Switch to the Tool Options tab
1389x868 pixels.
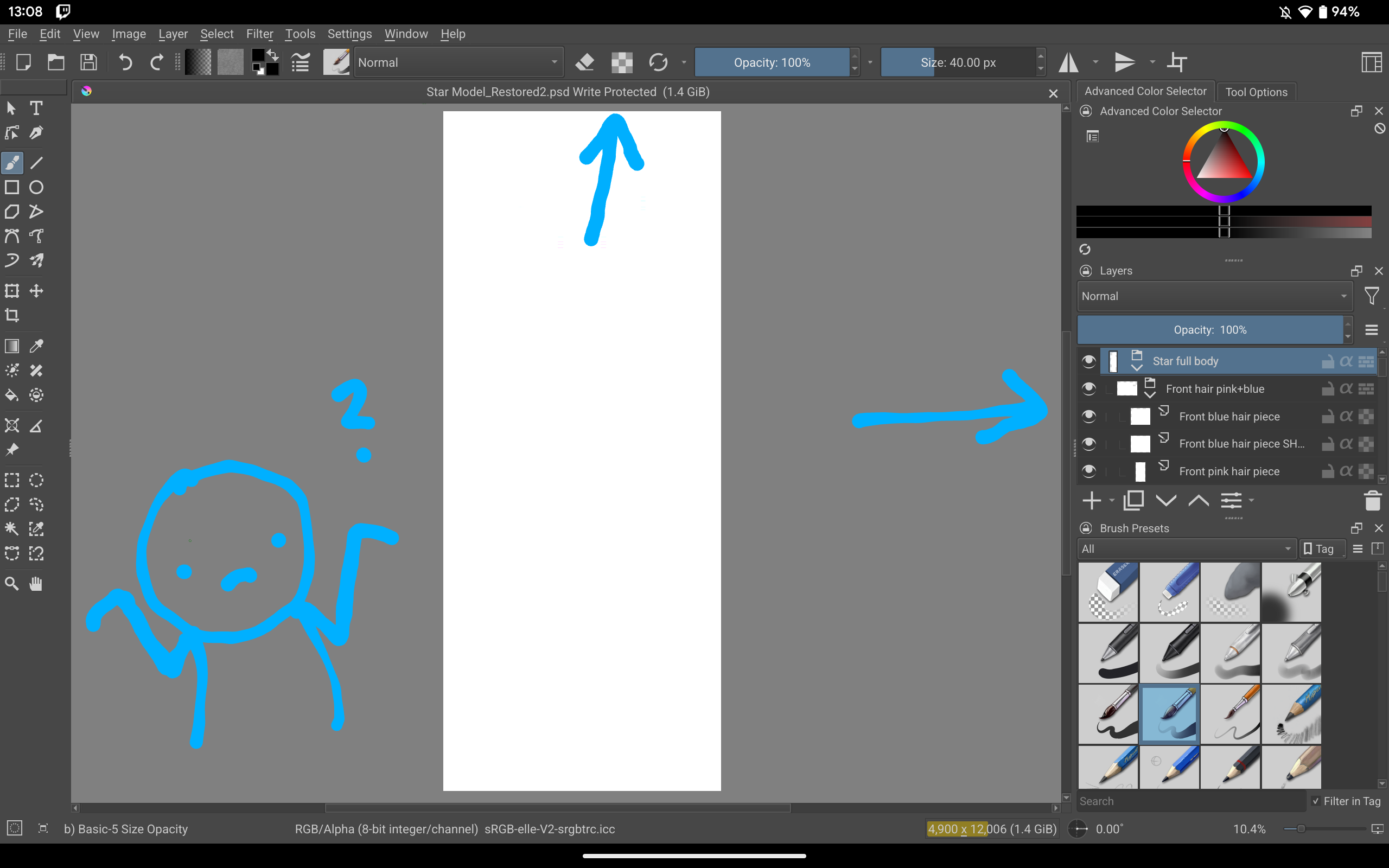(1256, 92)
